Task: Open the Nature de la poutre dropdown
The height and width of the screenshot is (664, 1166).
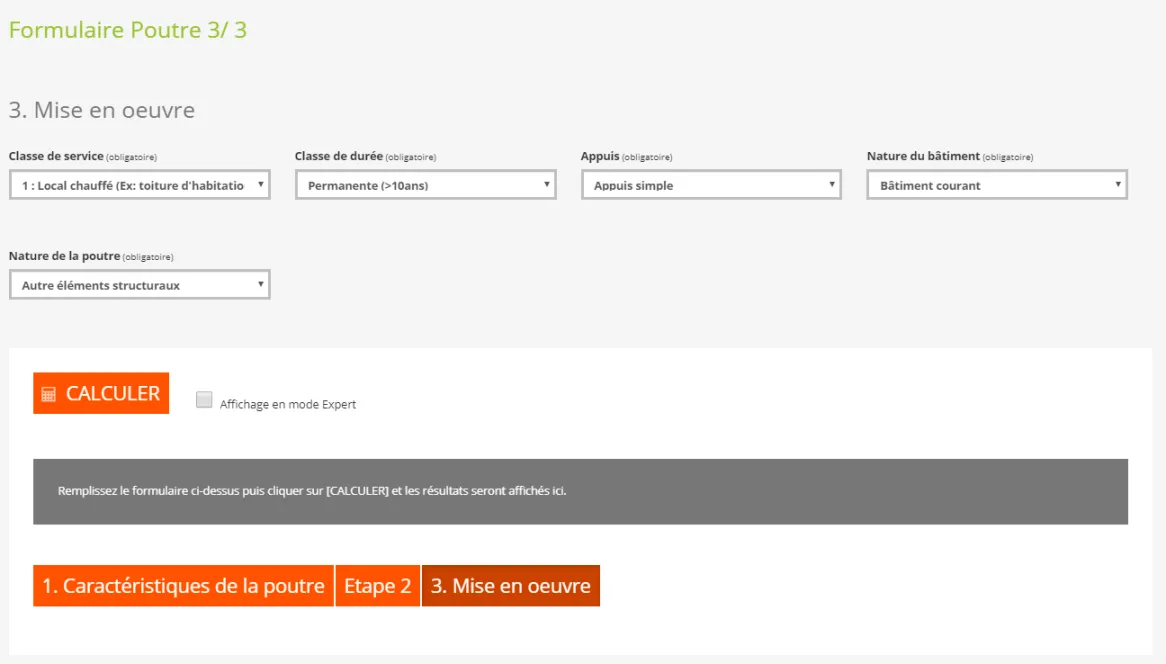Action: pos(140,285)
